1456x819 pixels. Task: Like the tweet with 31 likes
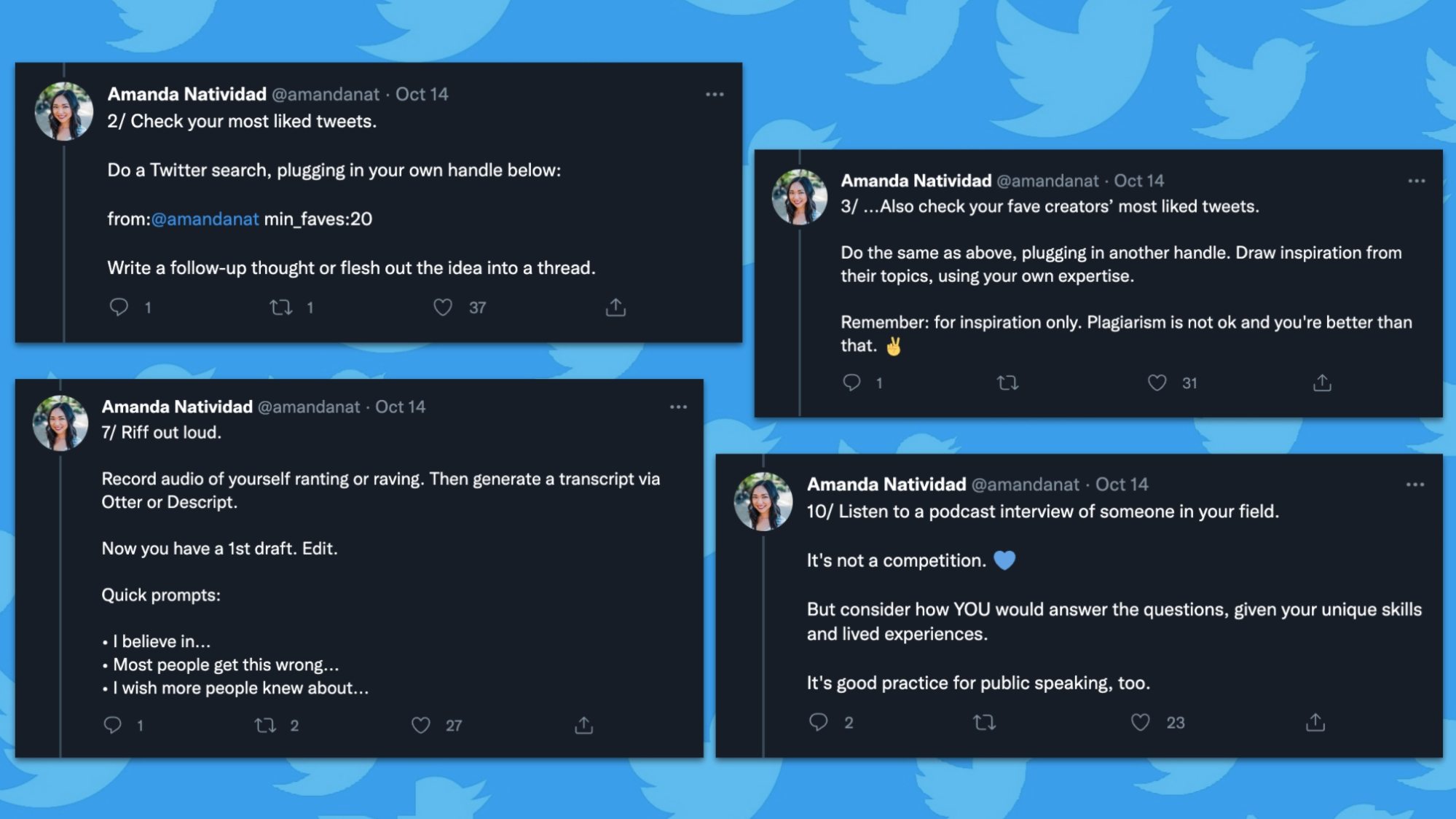[x=1157, y=383]
